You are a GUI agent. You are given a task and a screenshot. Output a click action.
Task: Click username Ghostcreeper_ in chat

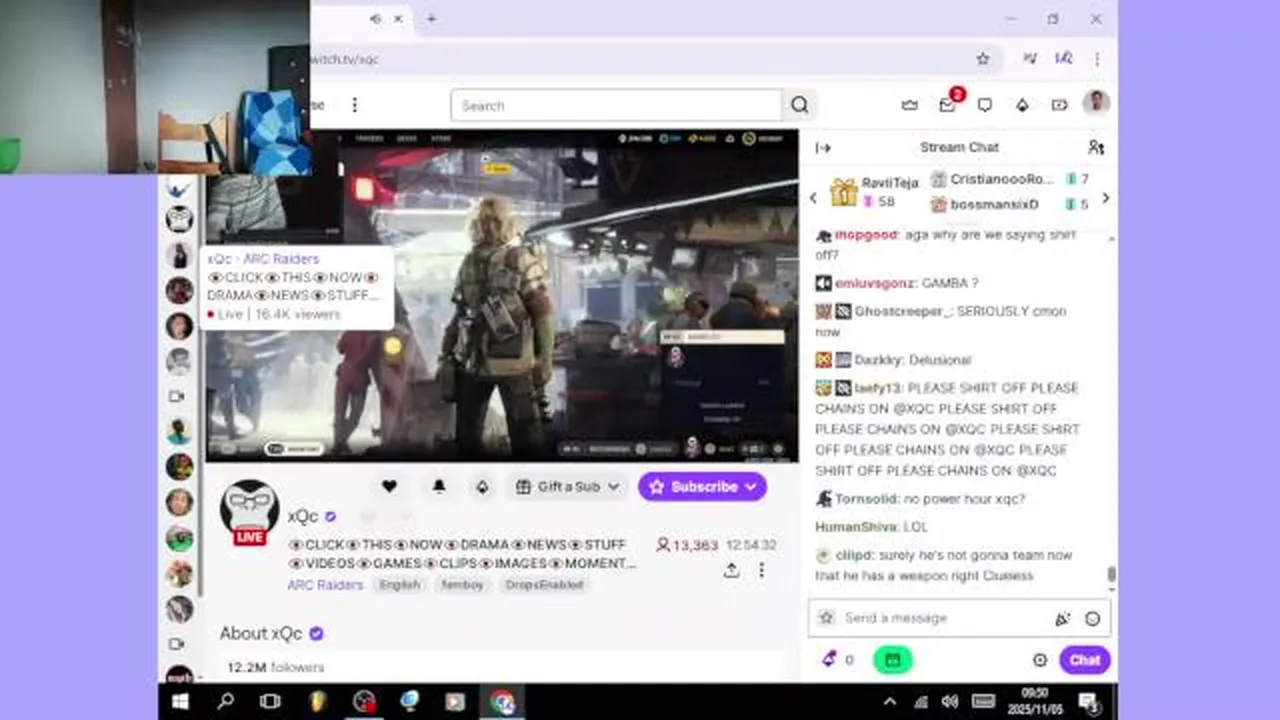click(902, 311)
